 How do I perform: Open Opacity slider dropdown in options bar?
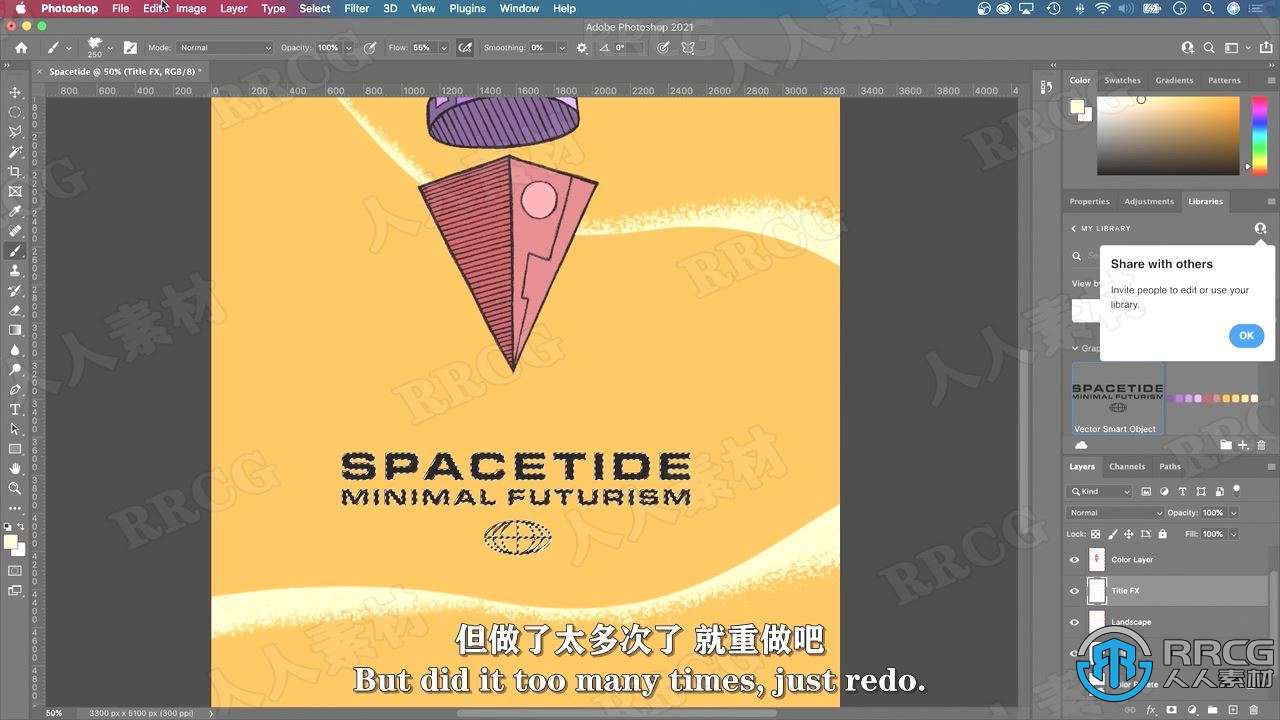(x=348, y=48)
